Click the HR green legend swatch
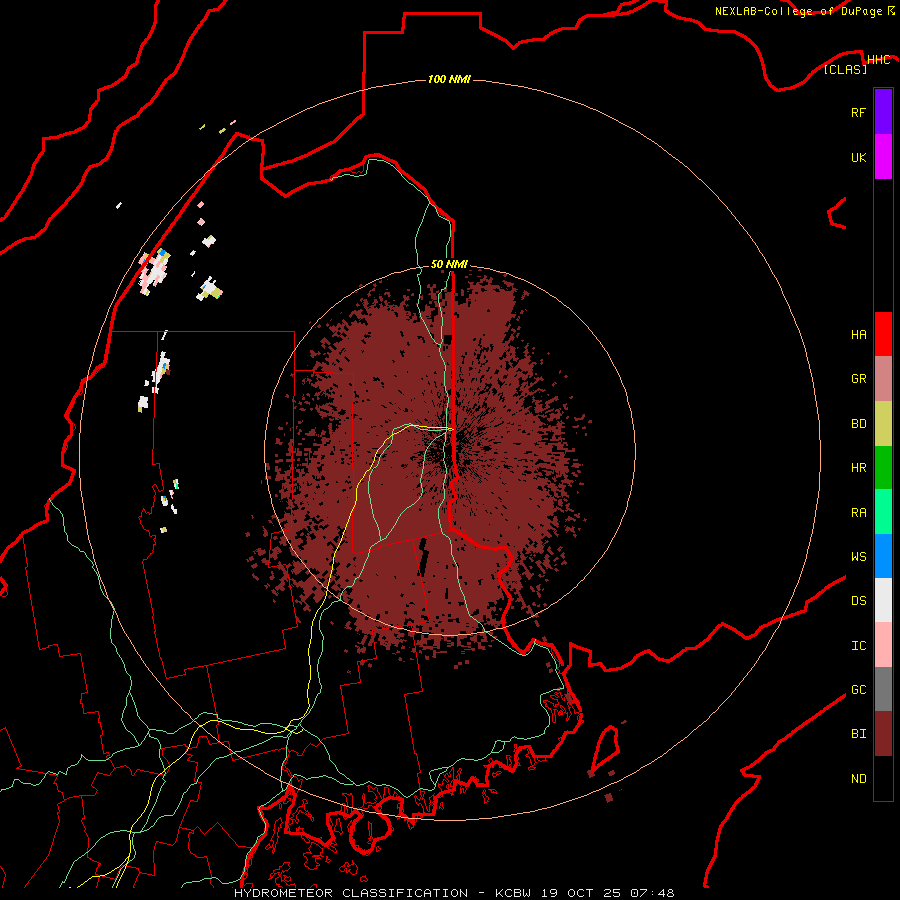 883,468
